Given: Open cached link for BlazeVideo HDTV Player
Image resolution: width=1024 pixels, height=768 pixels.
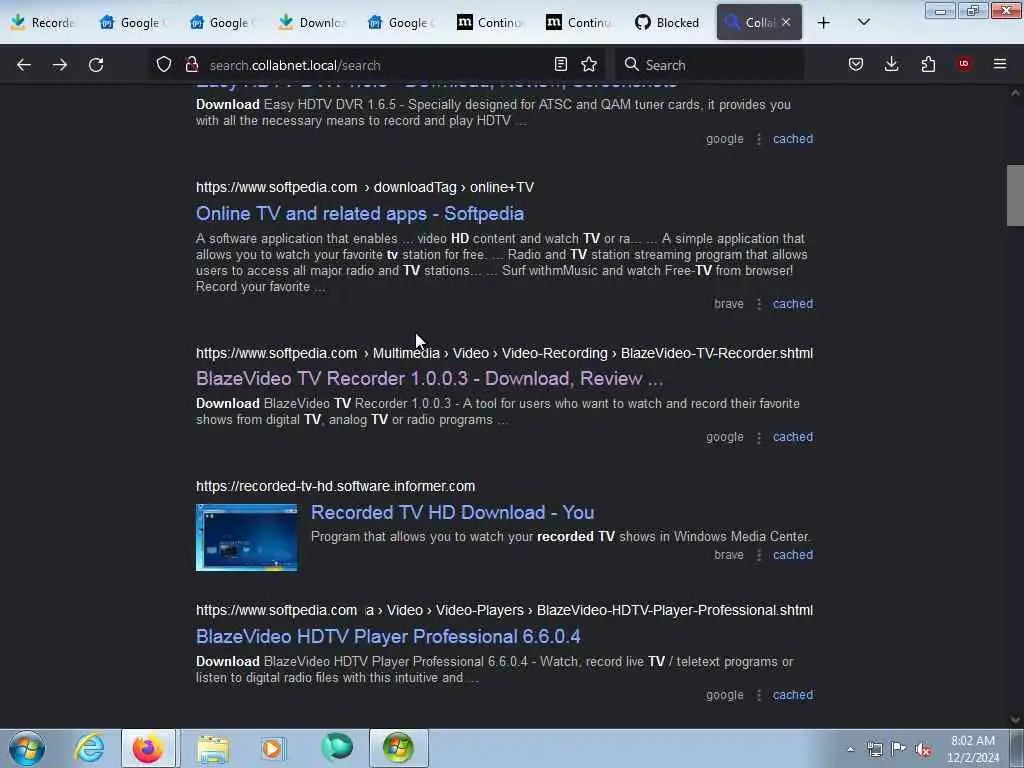Looking at the screenshot, I should [793, 695].
